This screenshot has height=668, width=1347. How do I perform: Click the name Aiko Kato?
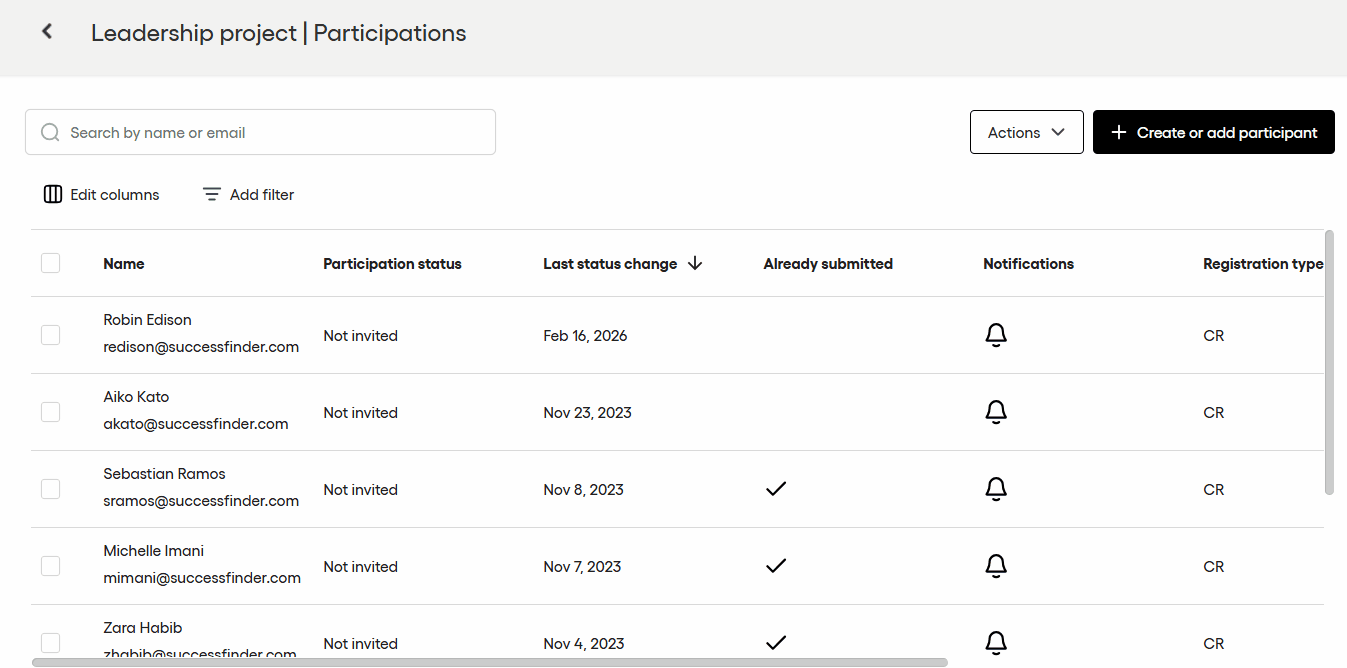[136, 397]
